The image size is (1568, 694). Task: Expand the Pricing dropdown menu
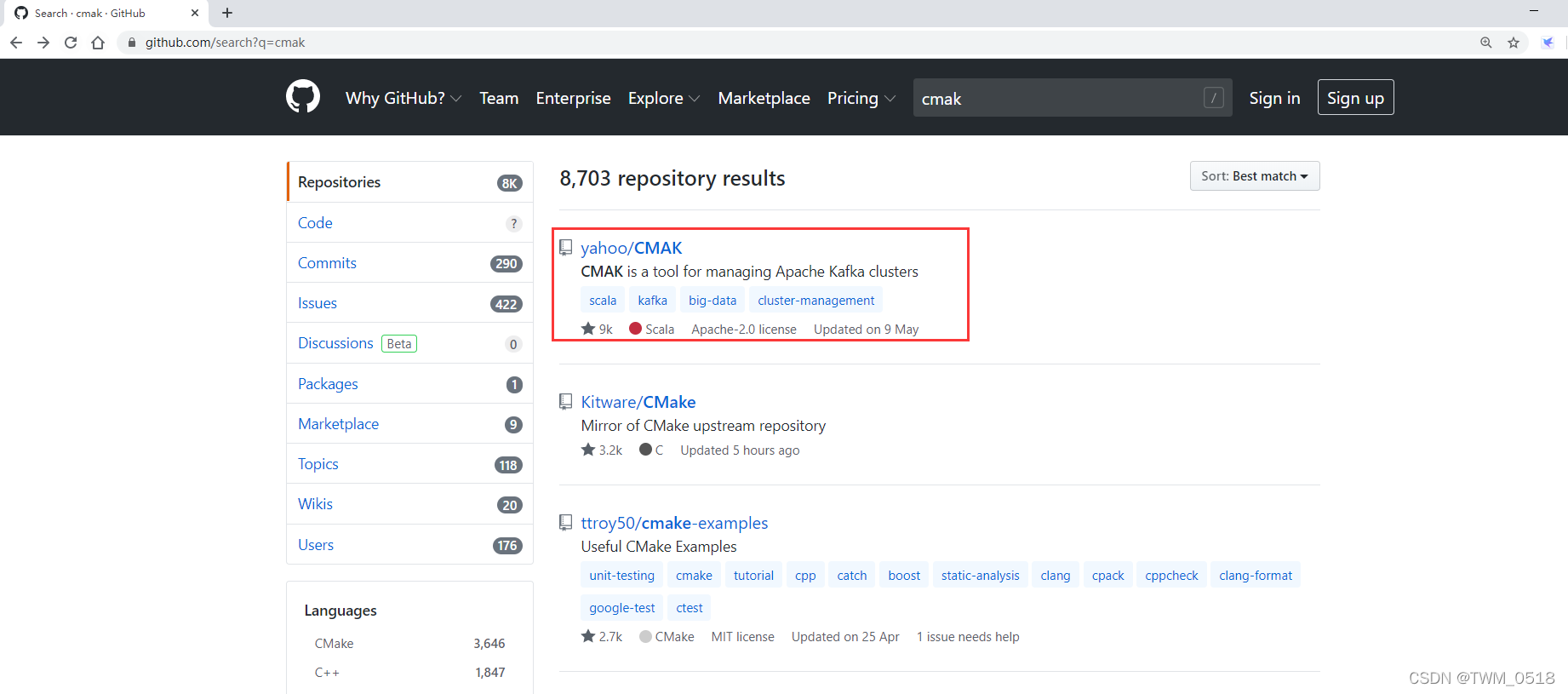861,98
